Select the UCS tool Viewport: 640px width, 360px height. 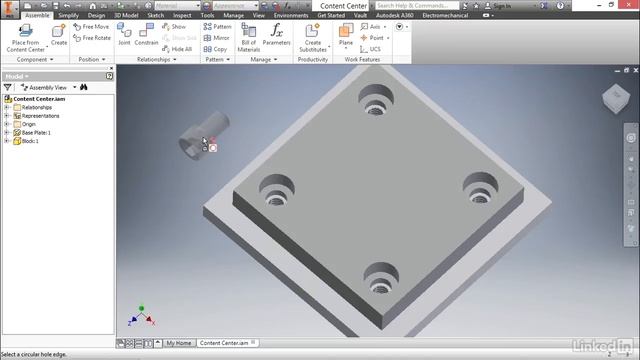(x=370, y=49)
